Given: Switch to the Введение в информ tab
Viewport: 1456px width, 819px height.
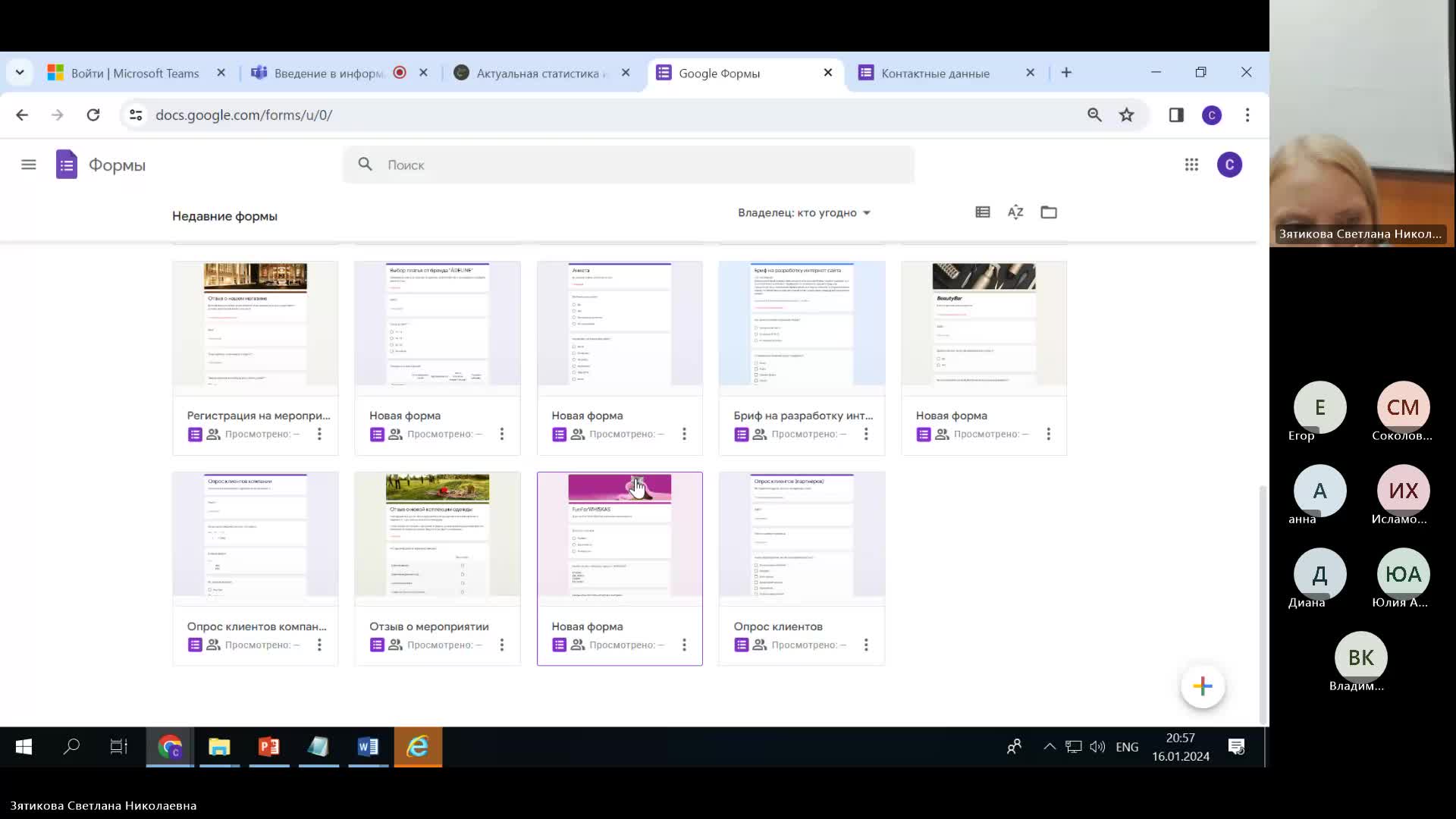Looking at the screenshot, I should click(x=329, y=74).
